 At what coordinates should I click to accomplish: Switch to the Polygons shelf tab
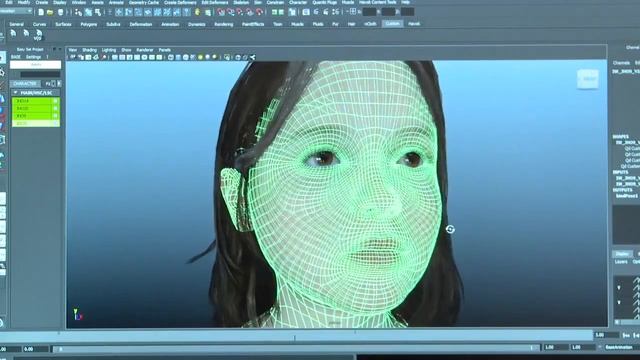coord(89,24)
